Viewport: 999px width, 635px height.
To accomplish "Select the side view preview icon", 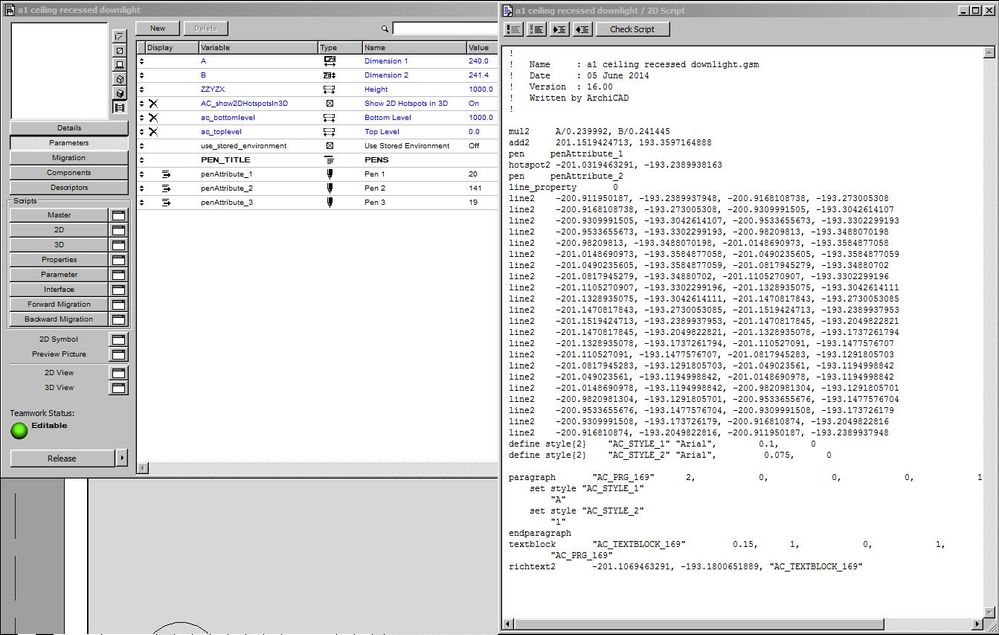I will [119, 64].
